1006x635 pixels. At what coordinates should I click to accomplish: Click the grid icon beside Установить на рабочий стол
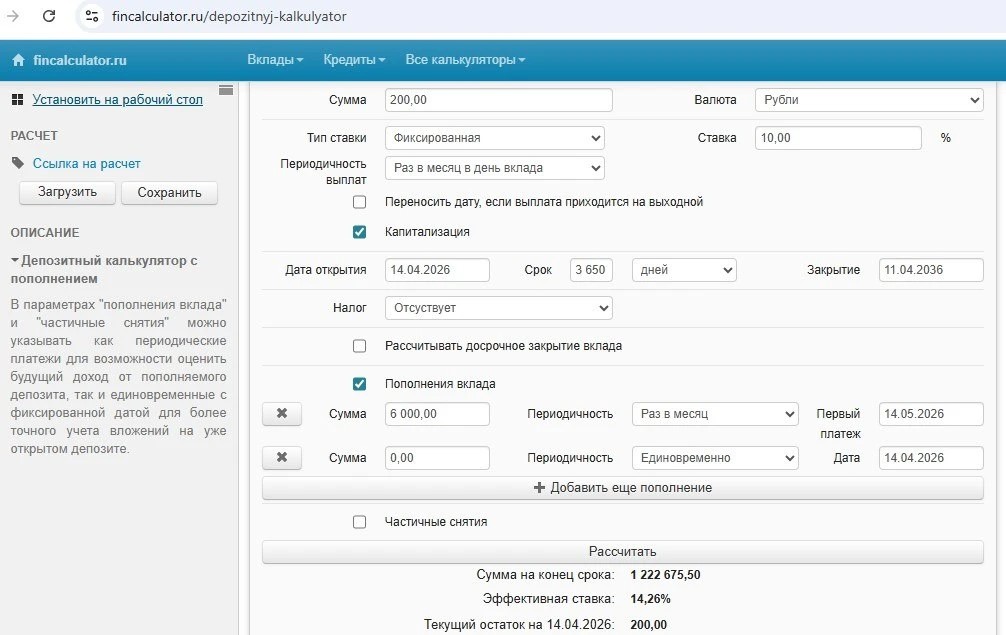(x=17, y=99)
